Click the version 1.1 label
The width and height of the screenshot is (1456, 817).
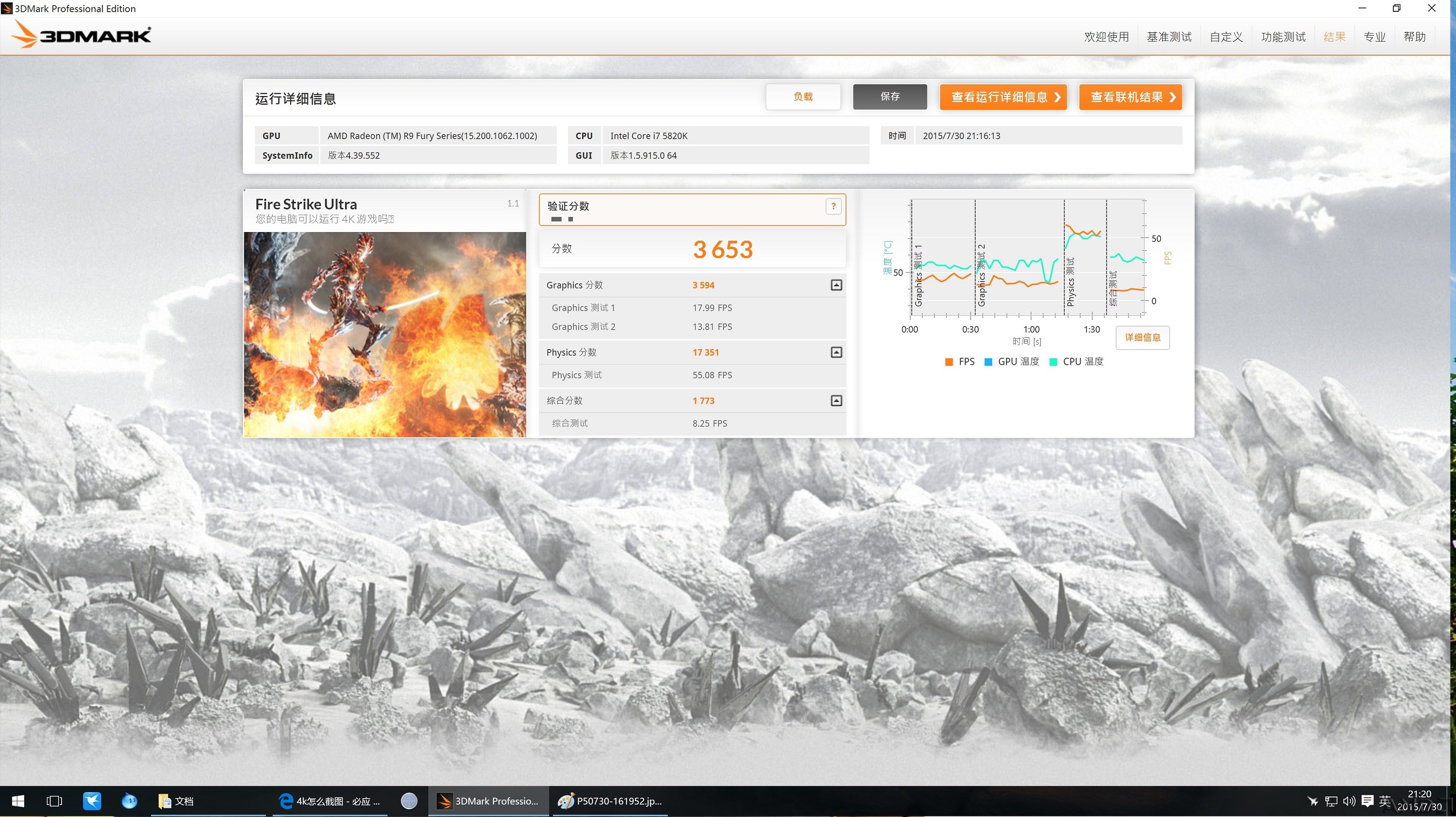pyautogui.click(x=512, y=203)
